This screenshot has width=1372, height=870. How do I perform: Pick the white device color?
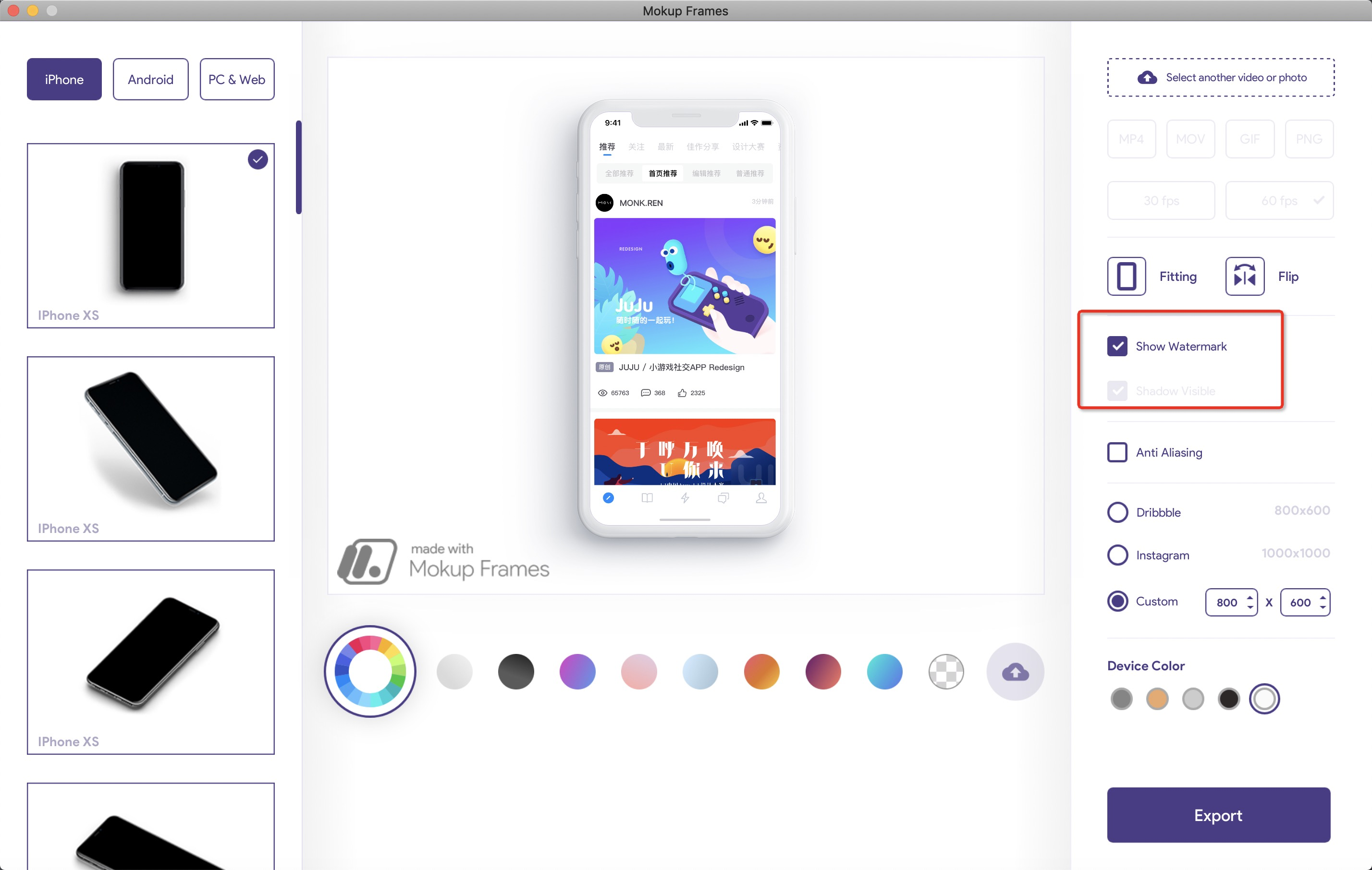click(1264, 699)
